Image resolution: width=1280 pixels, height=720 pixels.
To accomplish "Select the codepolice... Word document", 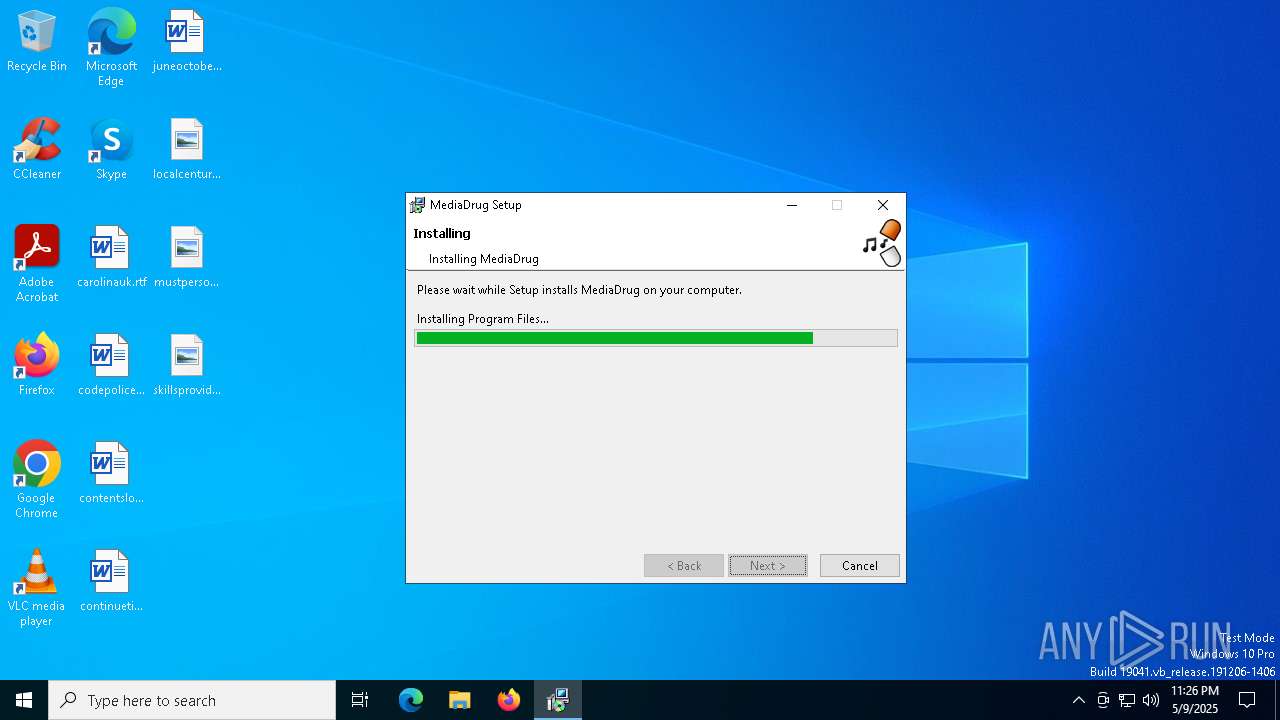I will click(111, 366).
